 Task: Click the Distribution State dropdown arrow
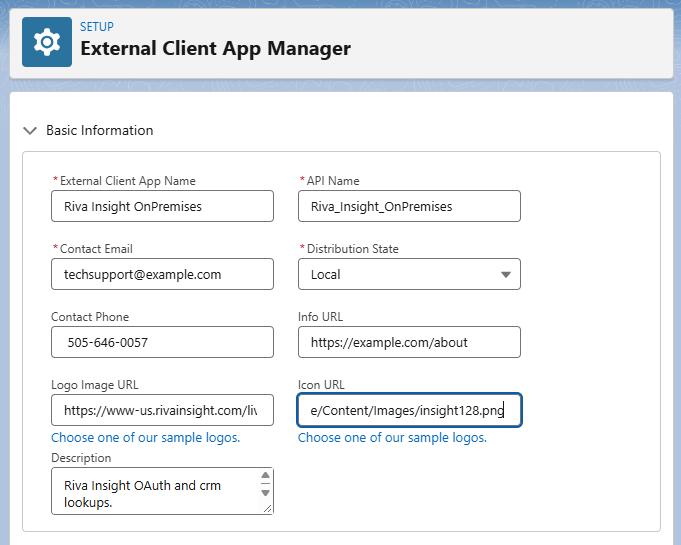click(505, 274)
